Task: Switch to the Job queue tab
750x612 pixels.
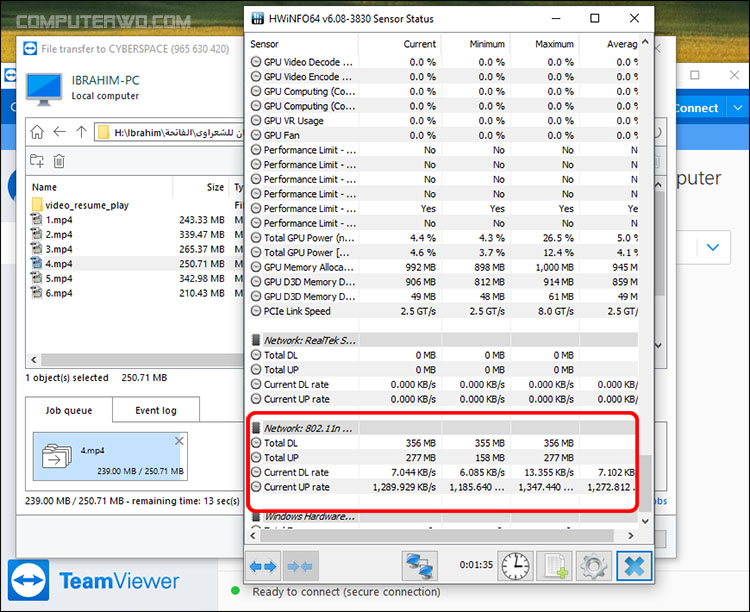Action: pos(69,410)
